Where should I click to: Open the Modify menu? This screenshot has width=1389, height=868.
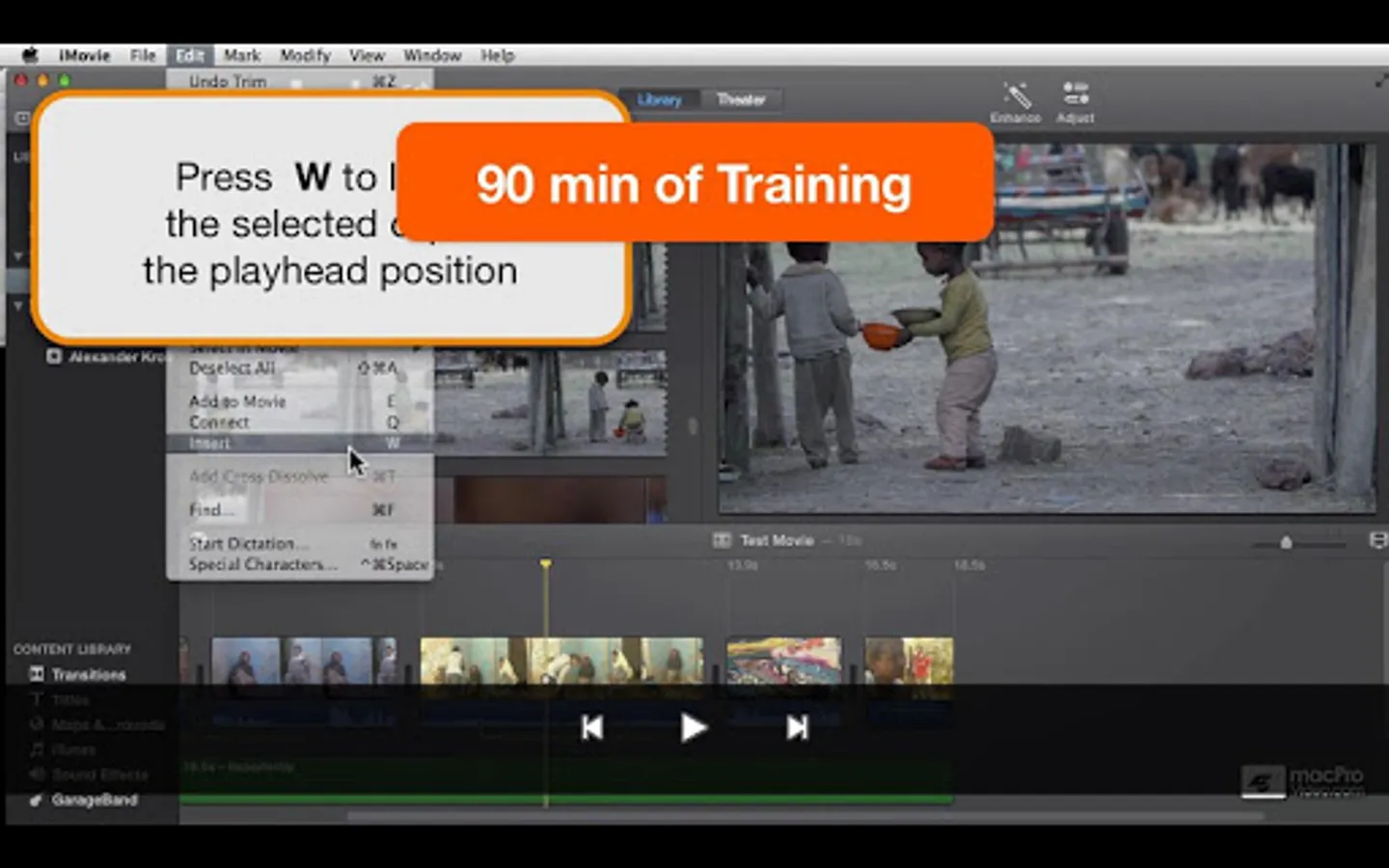coord(305,55)
